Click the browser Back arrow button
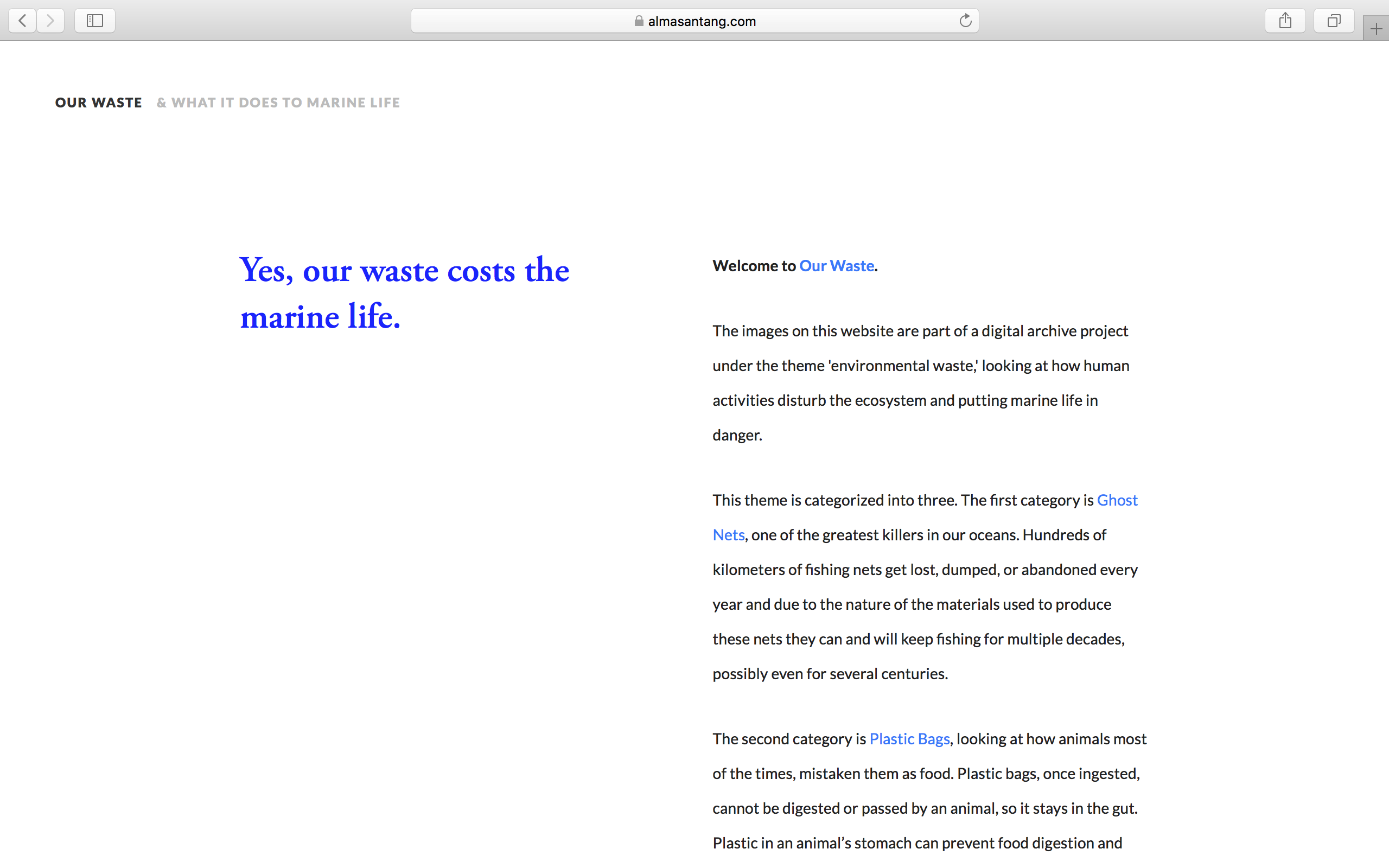 22,21
